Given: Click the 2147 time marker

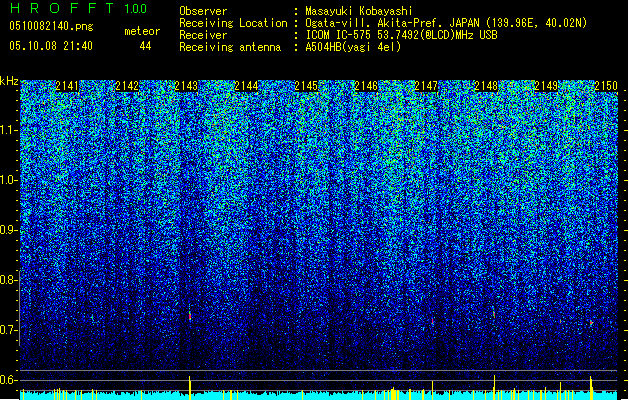Looking at the screenshot, I should tap(426, 86).
